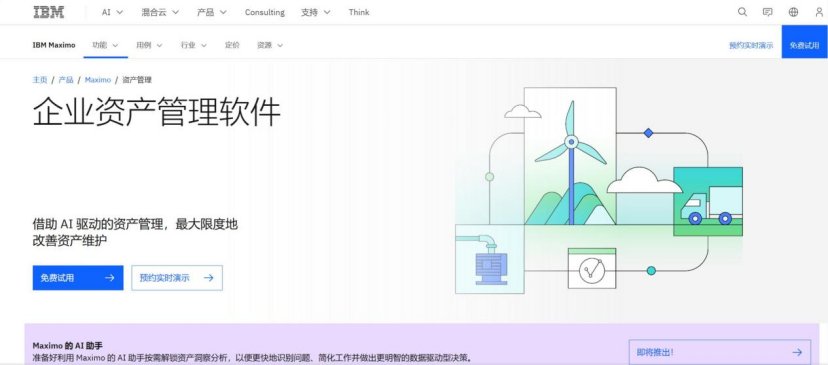
Task: Open the chat message icon
Action: point(768,12)
